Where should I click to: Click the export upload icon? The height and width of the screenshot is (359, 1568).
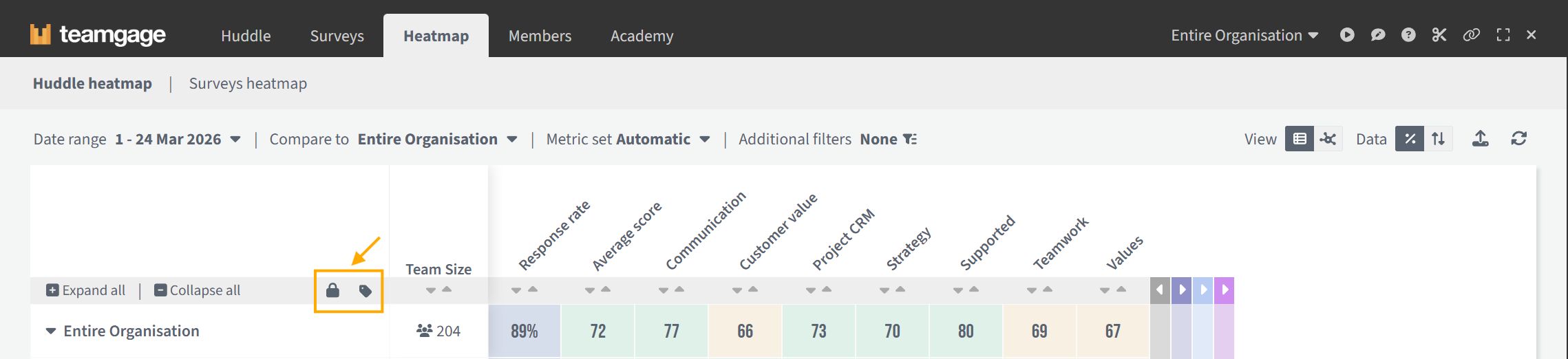pos(1480,139)
